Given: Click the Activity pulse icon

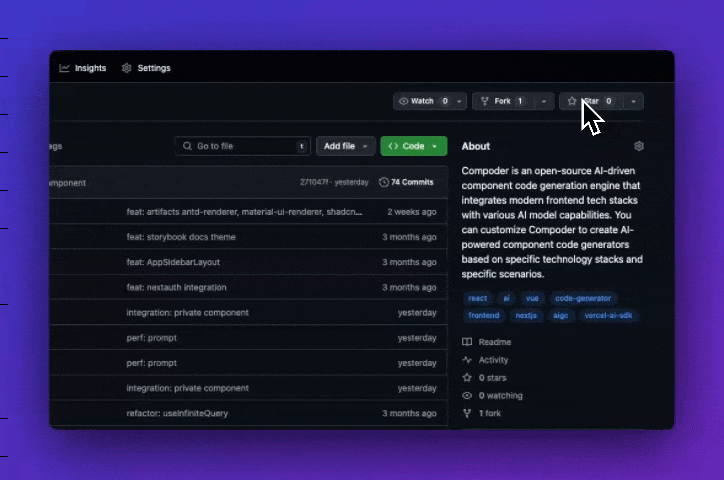Looking at the screenshot, I should (467, 360).
